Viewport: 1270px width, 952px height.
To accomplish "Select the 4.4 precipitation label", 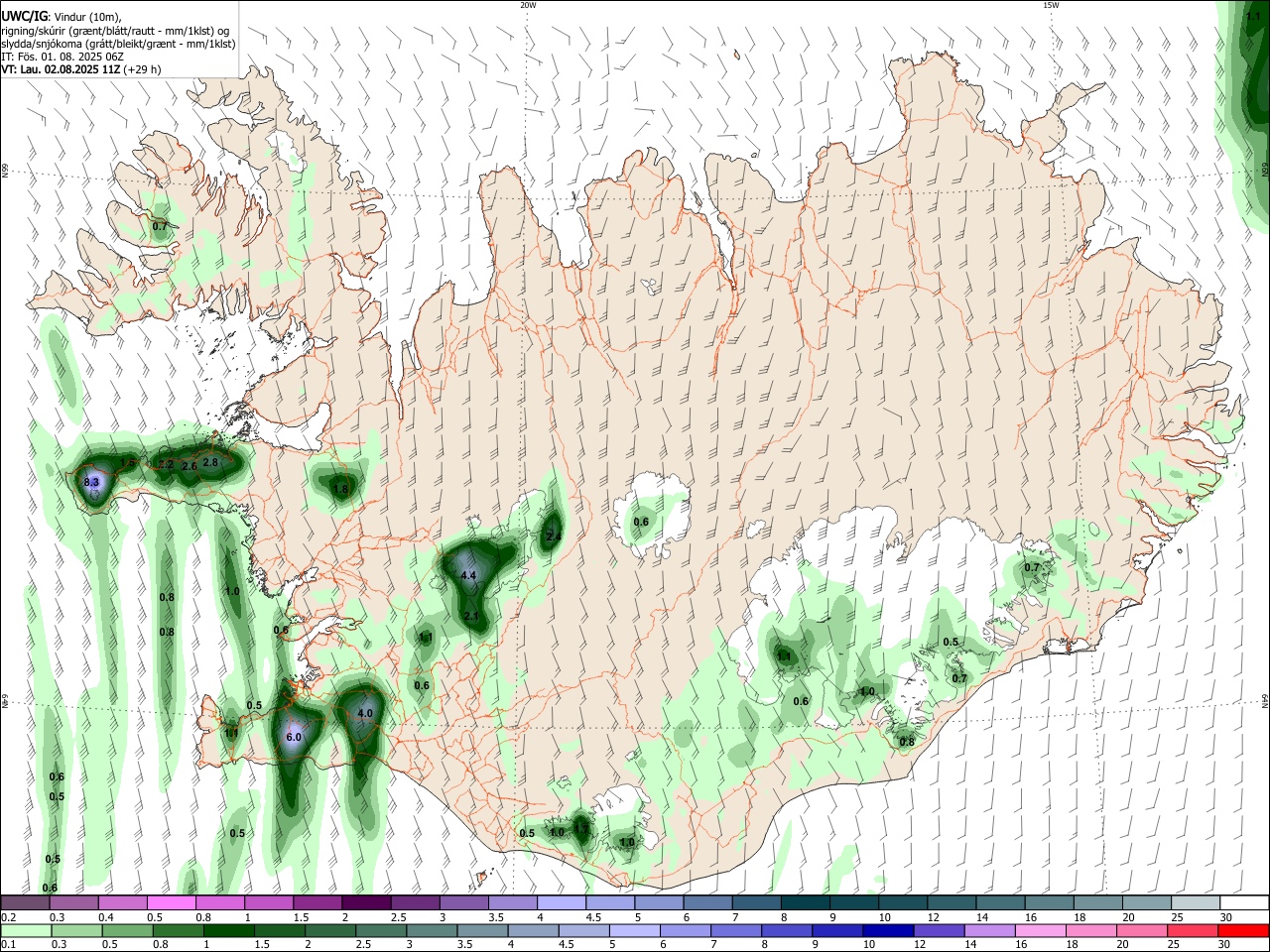I will (x=468, y=575).
